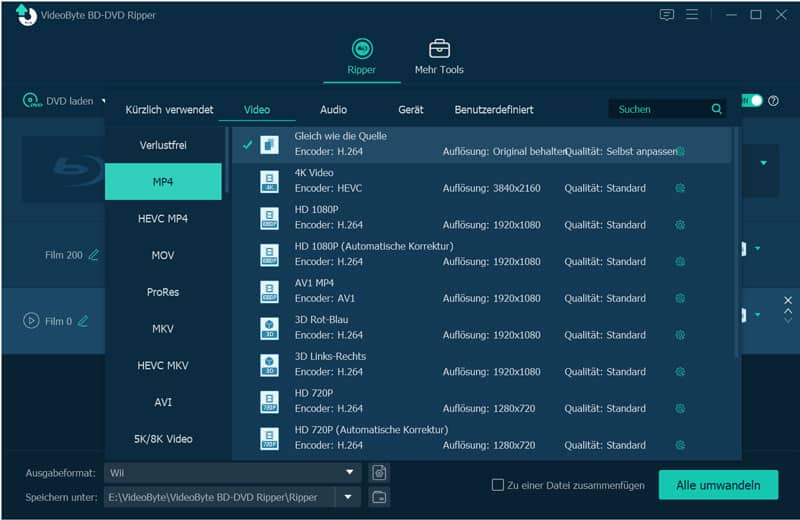Open the feedback message icon in title bar
800x520 pixels.
pos(666,15)
